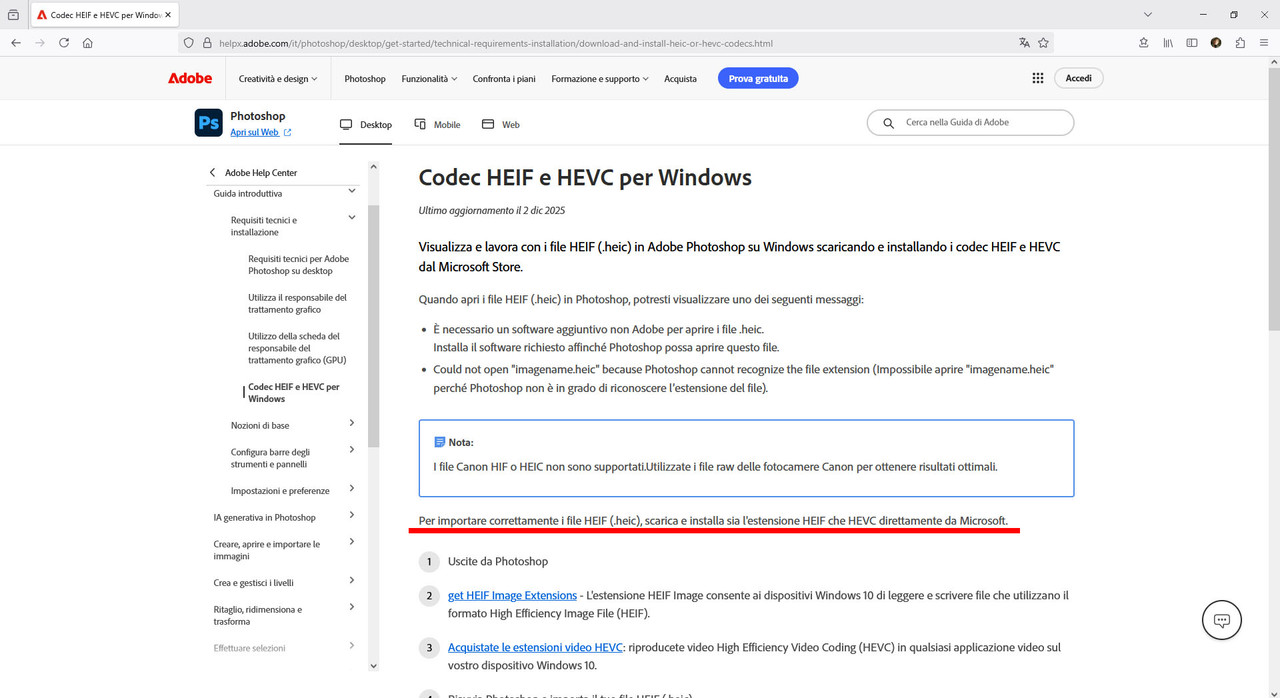Switch to the Web tab

tap(500, 125)
